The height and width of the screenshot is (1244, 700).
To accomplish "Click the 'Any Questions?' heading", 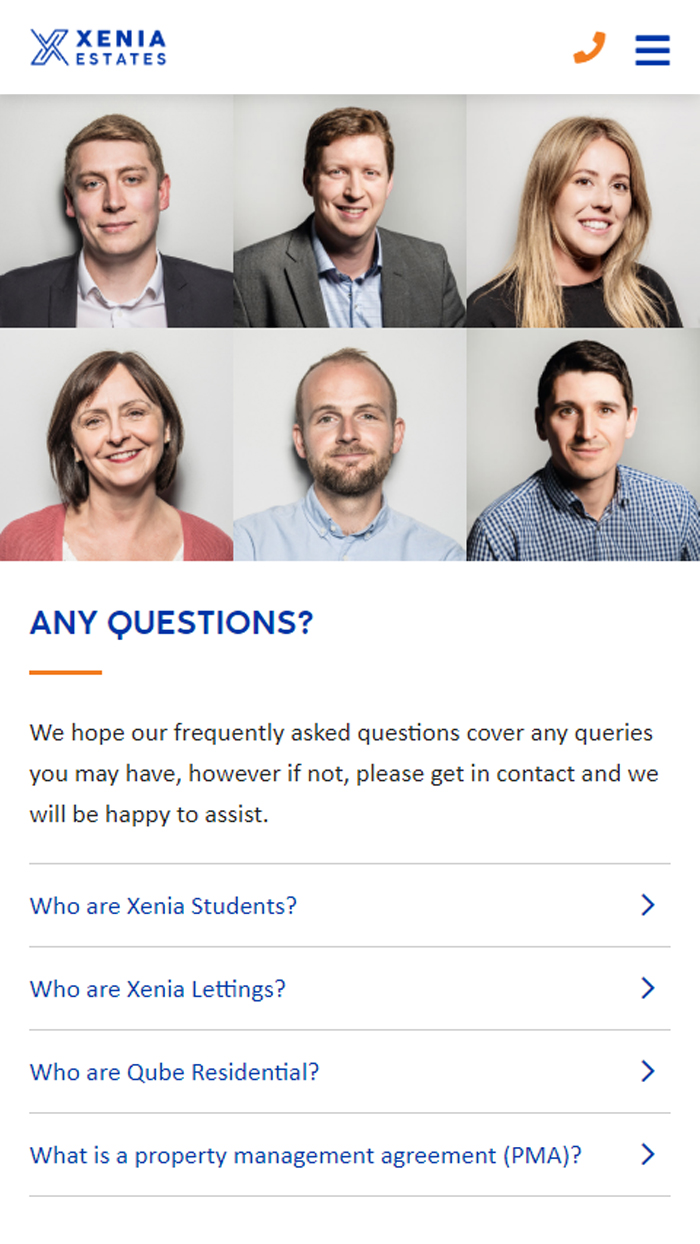I will tap(171, 623).
